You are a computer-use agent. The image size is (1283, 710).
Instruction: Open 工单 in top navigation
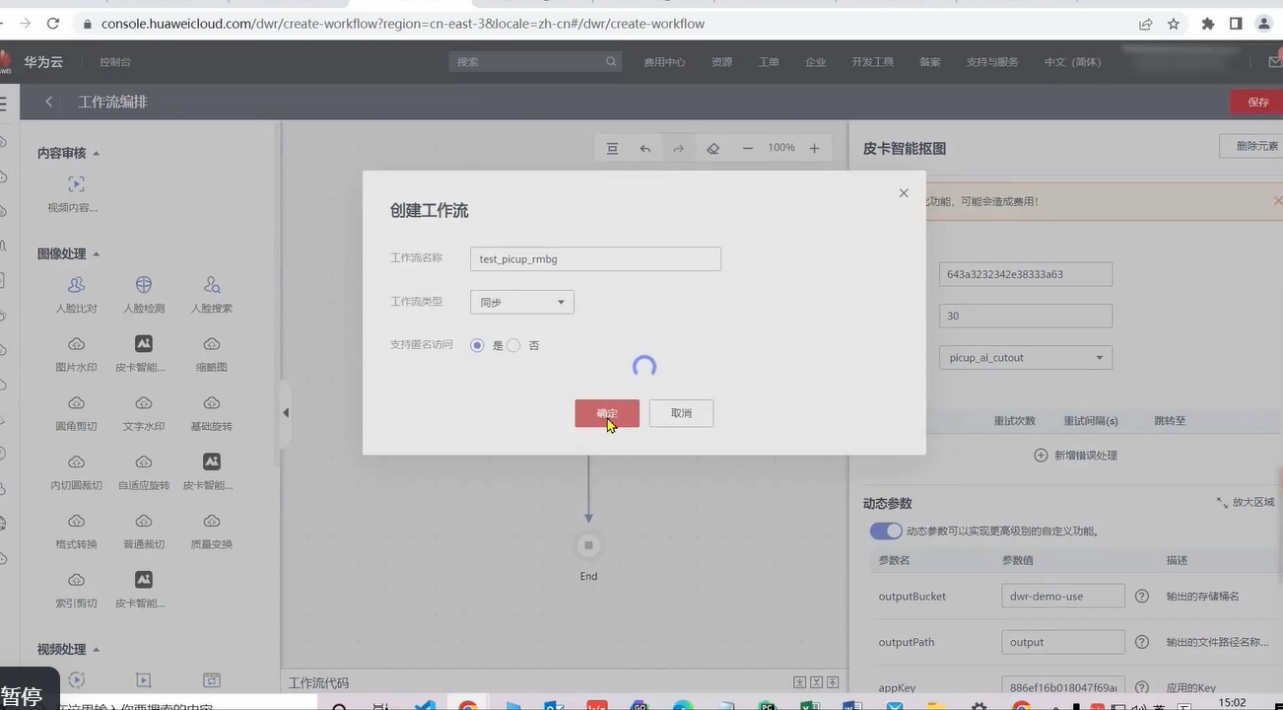[768, 62]
